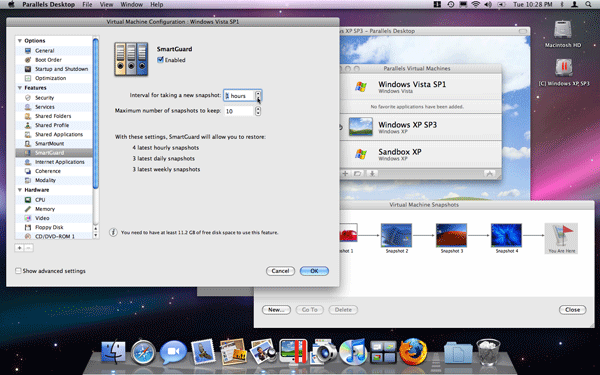Click the maximum snapshots field showing 10

[x=239, y=111]
